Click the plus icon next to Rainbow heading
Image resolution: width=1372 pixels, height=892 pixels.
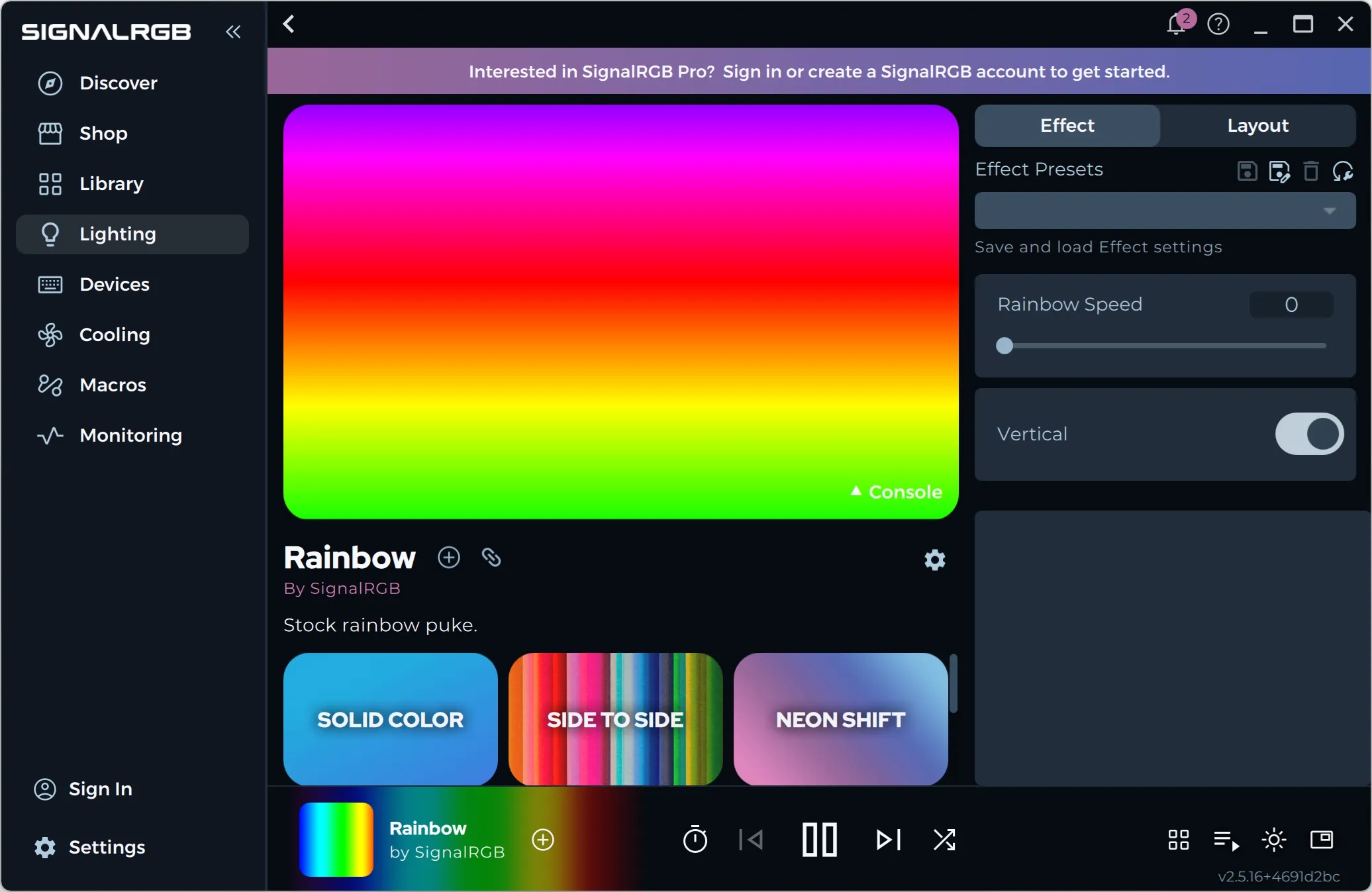(449, 558)
